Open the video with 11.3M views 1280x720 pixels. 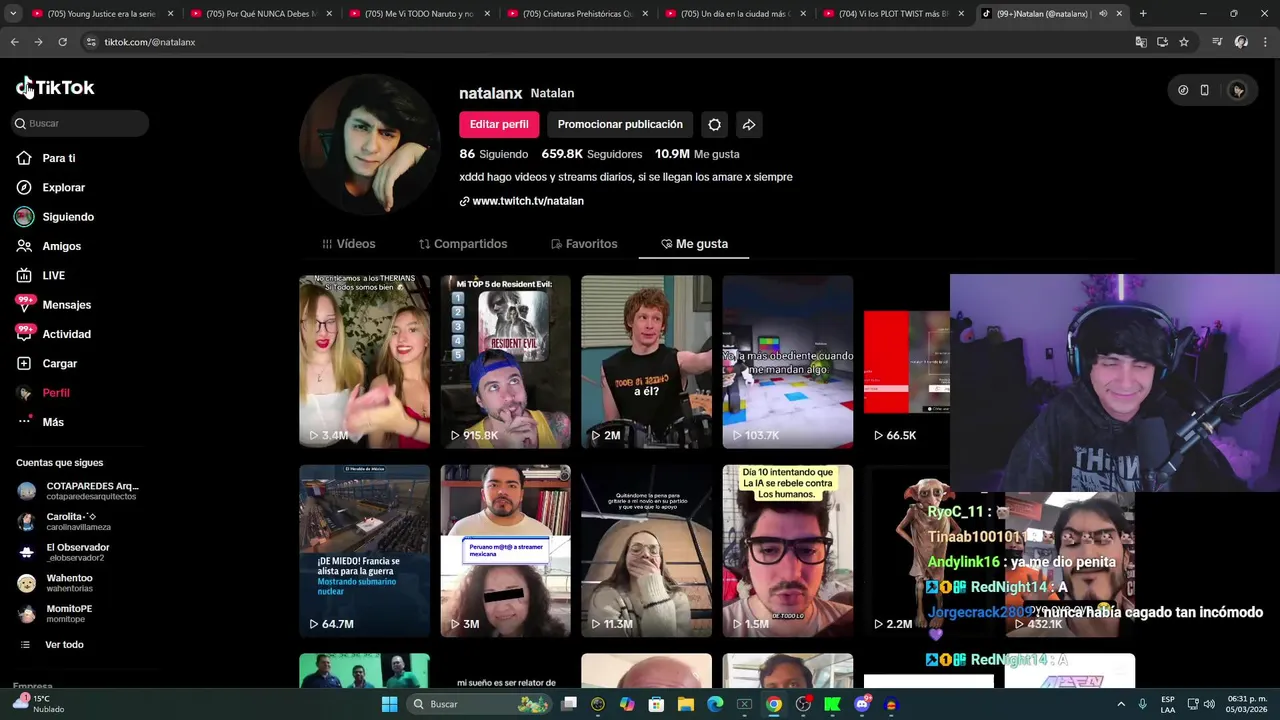(646, 550)
